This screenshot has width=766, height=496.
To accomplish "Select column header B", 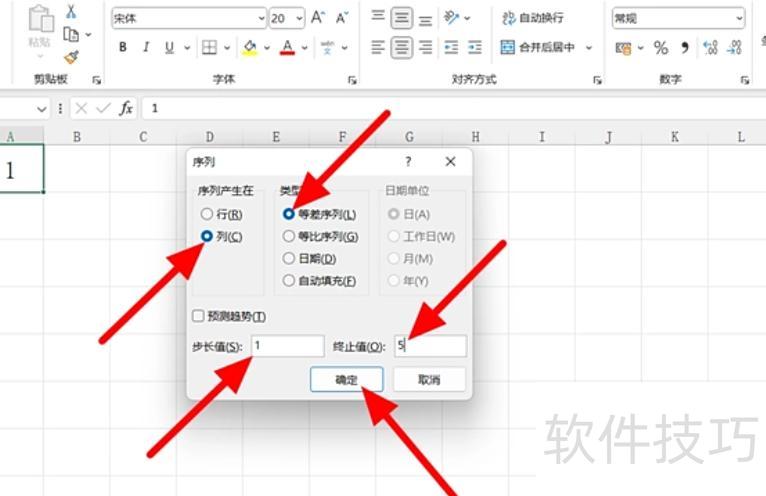I will tap(77, 137).
